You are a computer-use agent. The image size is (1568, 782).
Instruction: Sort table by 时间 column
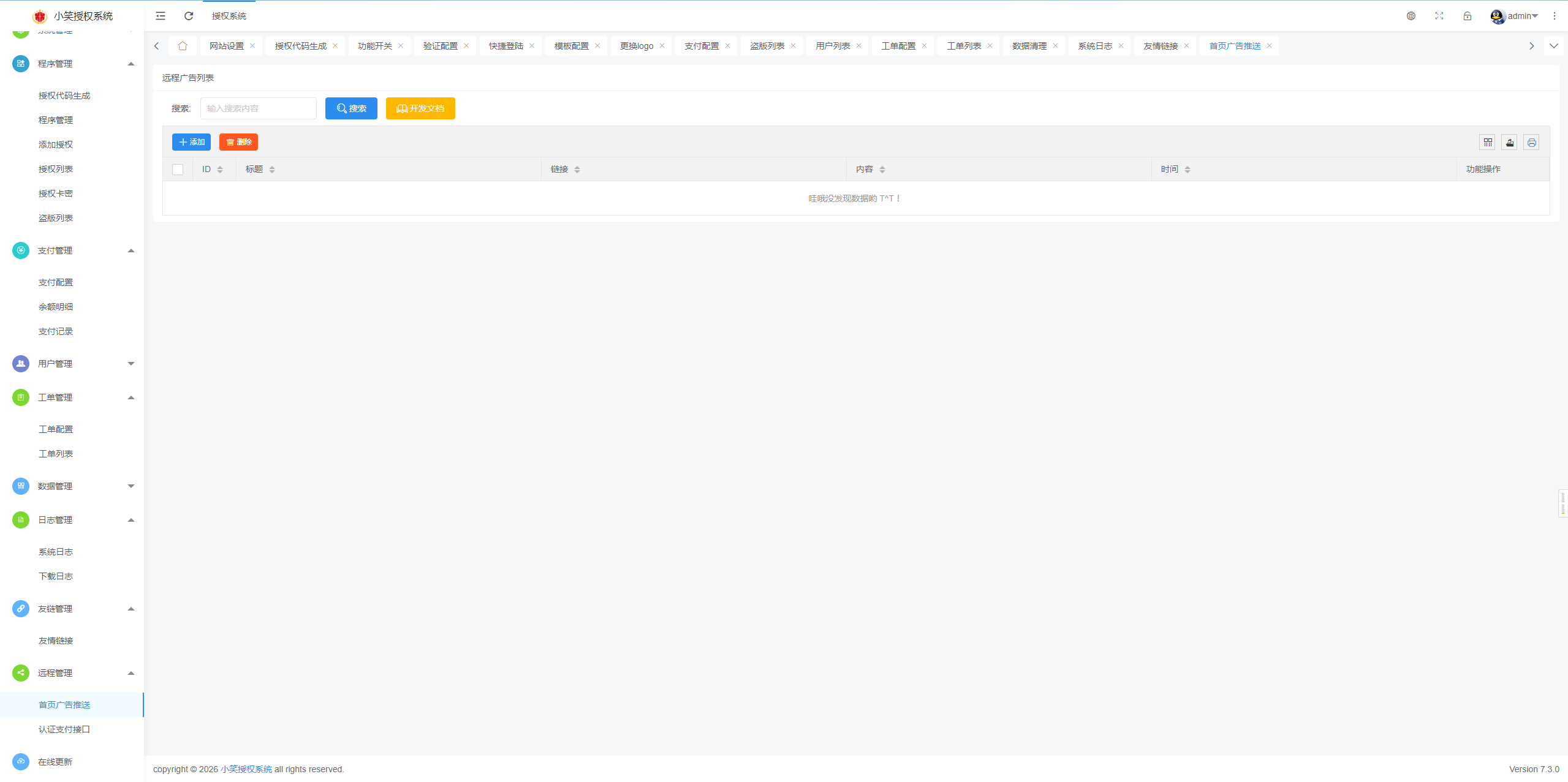coord(1187,170)
